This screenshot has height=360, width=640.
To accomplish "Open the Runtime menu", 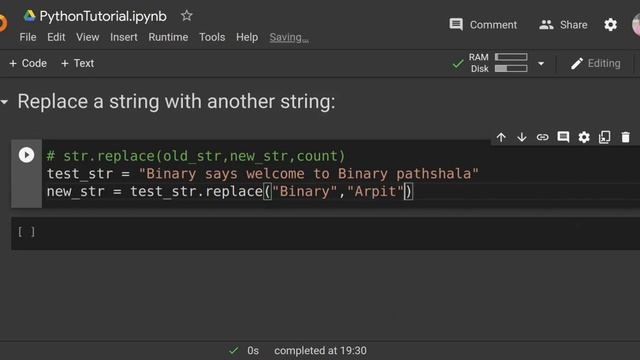I will [x=168, y=37].
